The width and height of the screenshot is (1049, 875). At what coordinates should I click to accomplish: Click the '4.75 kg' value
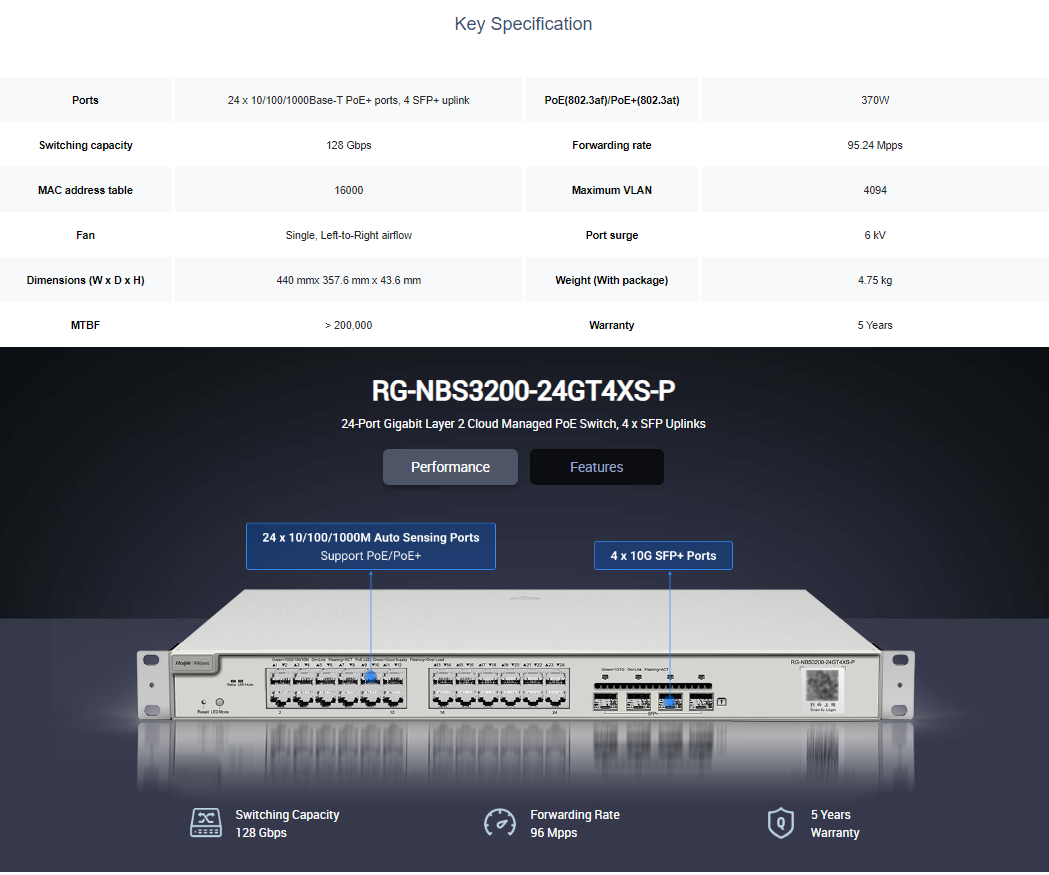pos(875,280)
